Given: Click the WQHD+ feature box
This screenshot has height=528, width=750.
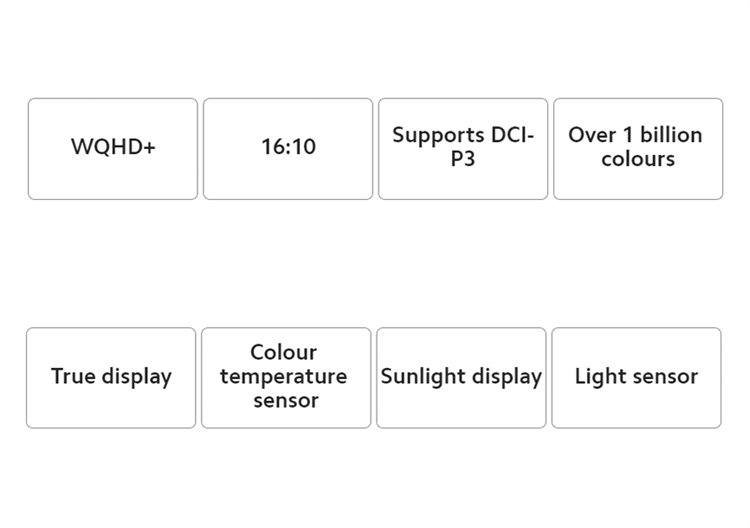Looking at the screenshot, I should click(113, 149).
